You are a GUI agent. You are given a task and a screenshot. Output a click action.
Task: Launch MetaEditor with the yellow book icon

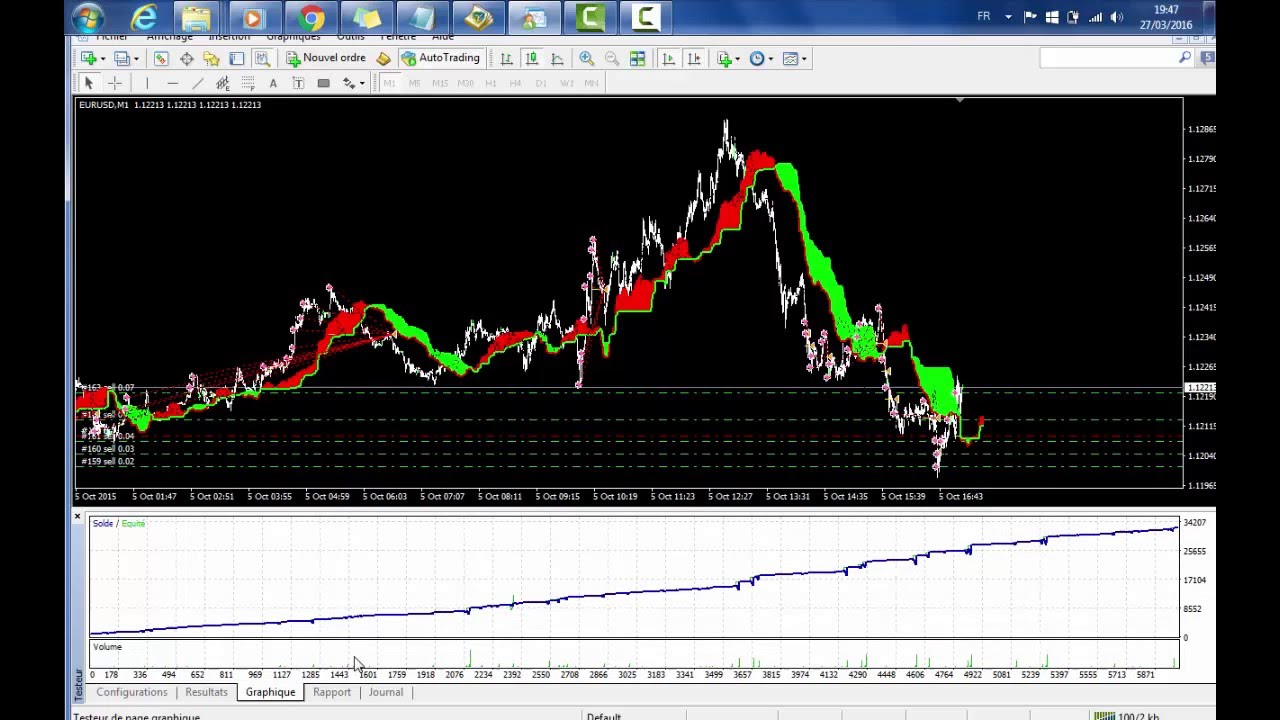383,58
